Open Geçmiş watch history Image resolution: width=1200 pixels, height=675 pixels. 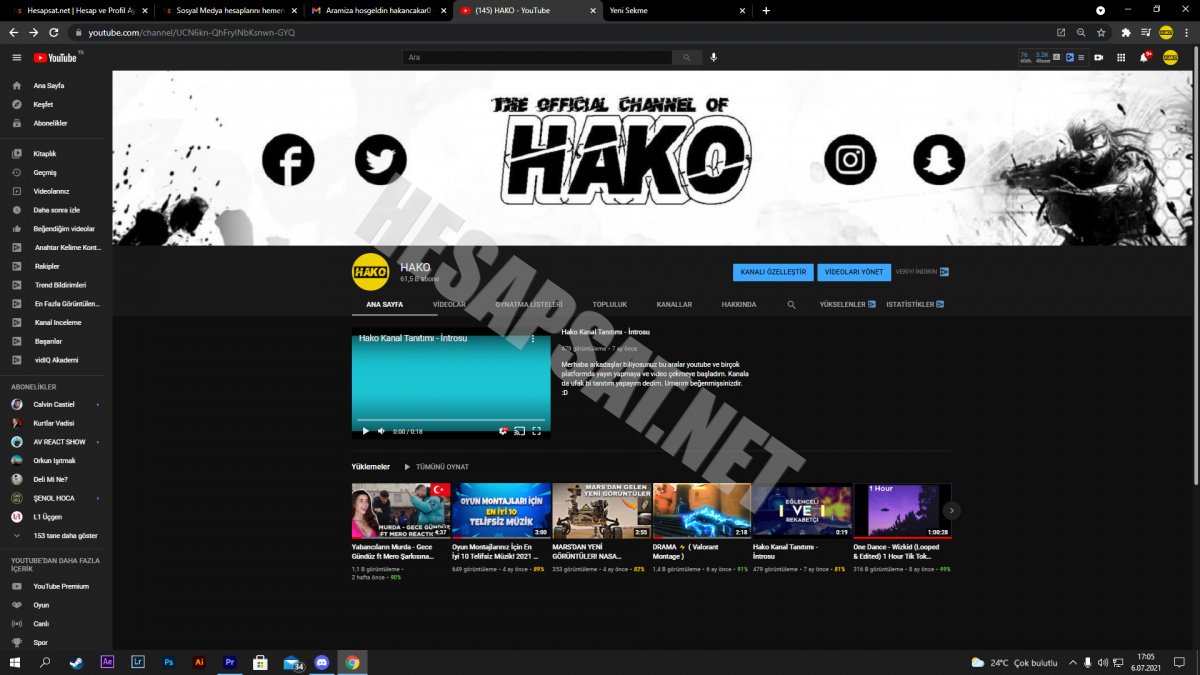(45, 173)
